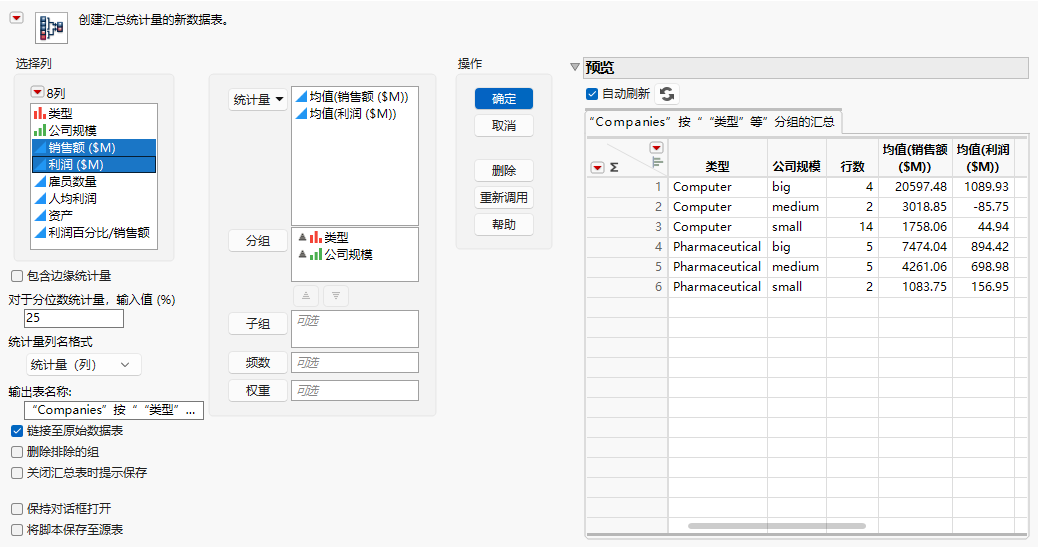
Task: Select the 销售额 ($M) column
Action: [x=94, y=148]
